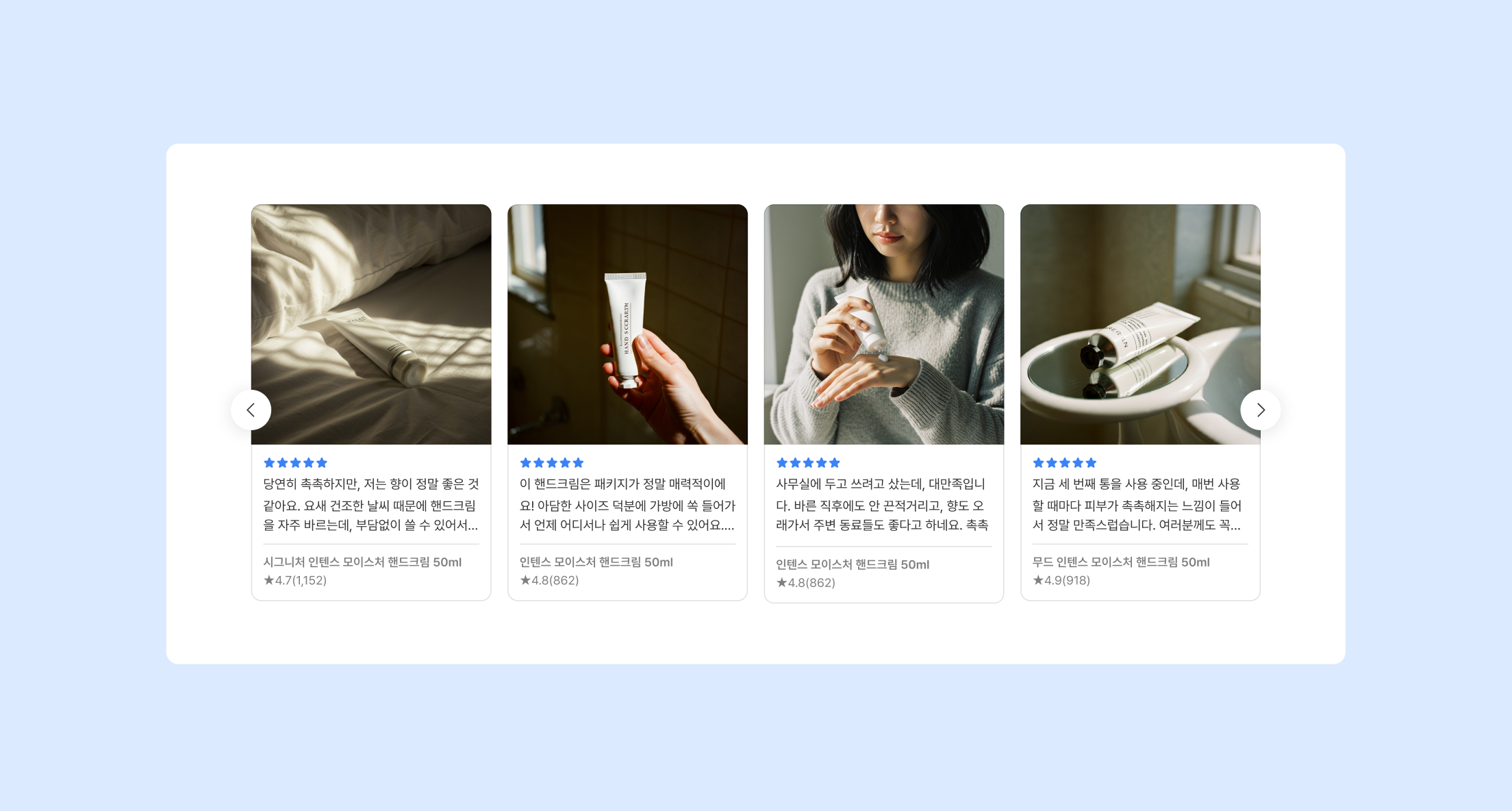Expand truncated review starting 이 핸드크림은 패키지가

(627, 505)
